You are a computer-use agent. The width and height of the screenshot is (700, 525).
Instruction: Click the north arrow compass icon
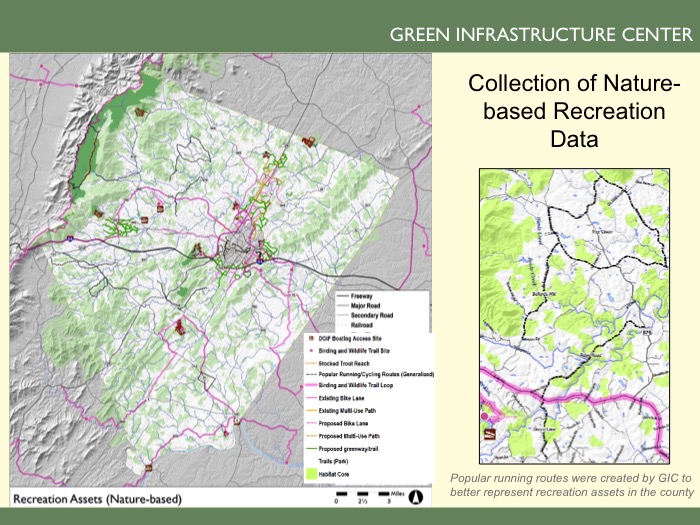pyautogui.click(x=420, y=496)
